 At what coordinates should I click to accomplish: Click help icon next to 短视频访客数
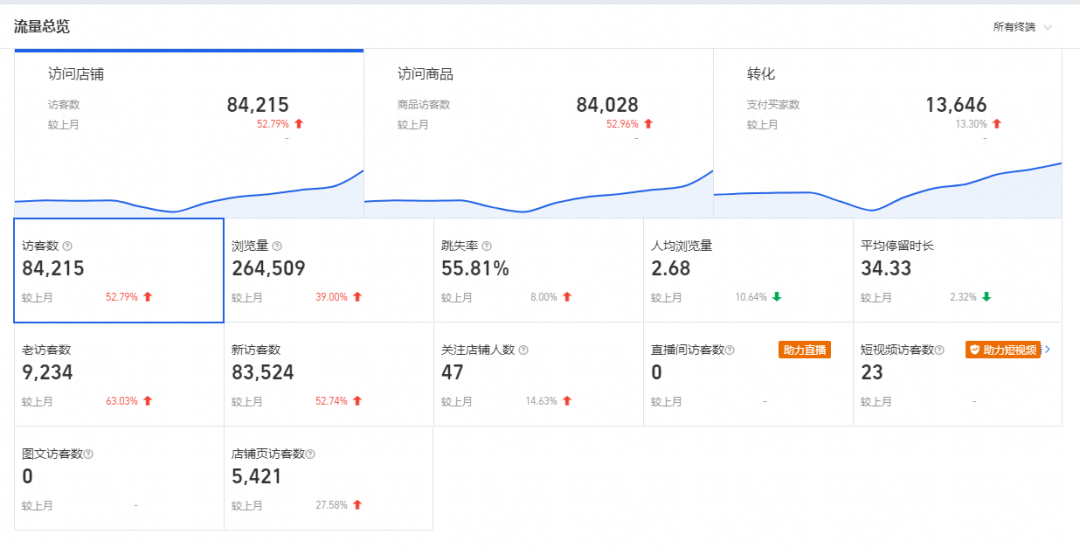[x=940, y=350]
